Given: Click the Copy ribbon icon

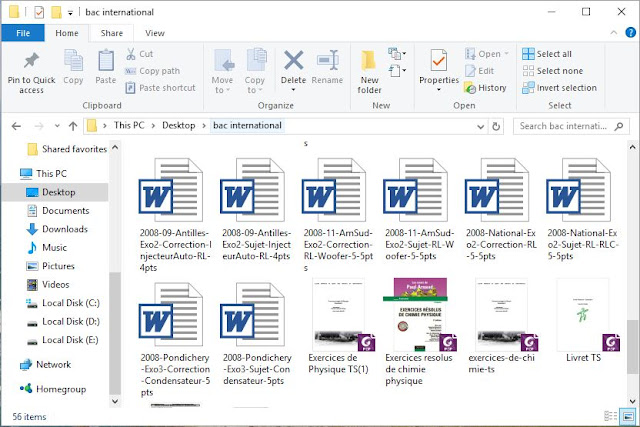Looking at the screenshot, I should click(x=73, y=61).
